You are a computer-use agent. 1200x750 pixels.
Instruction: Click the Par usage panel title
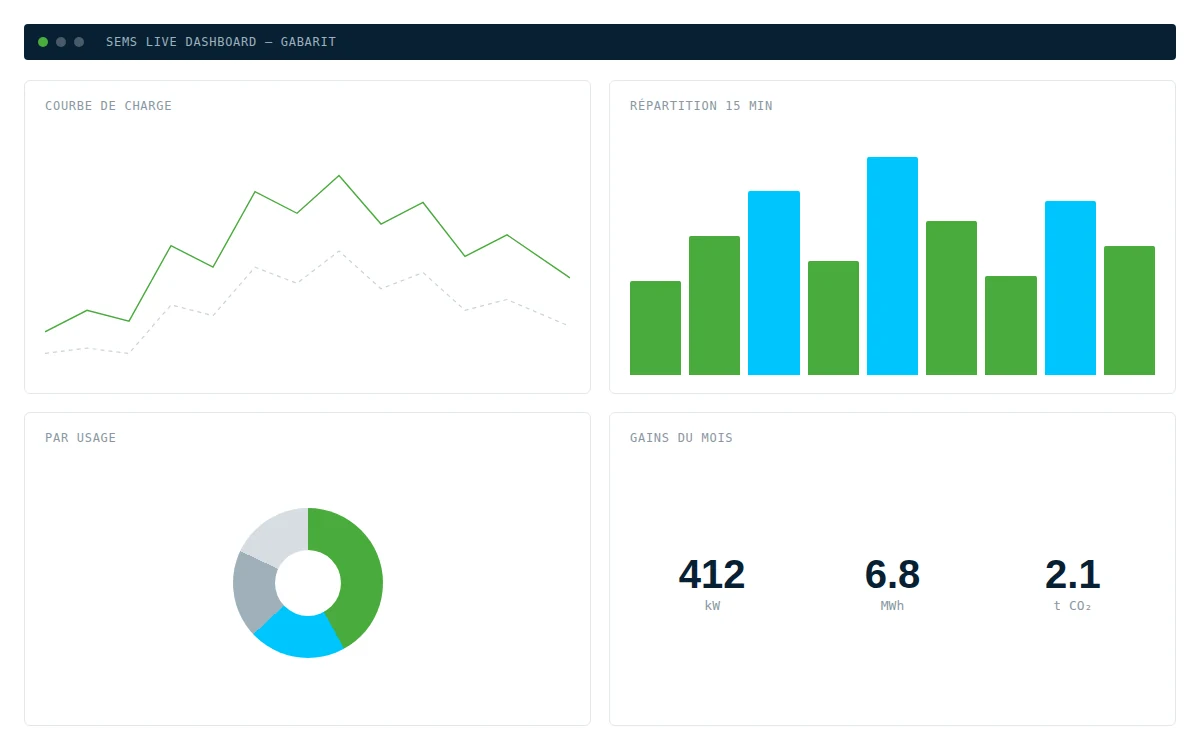tap(80, 438)
